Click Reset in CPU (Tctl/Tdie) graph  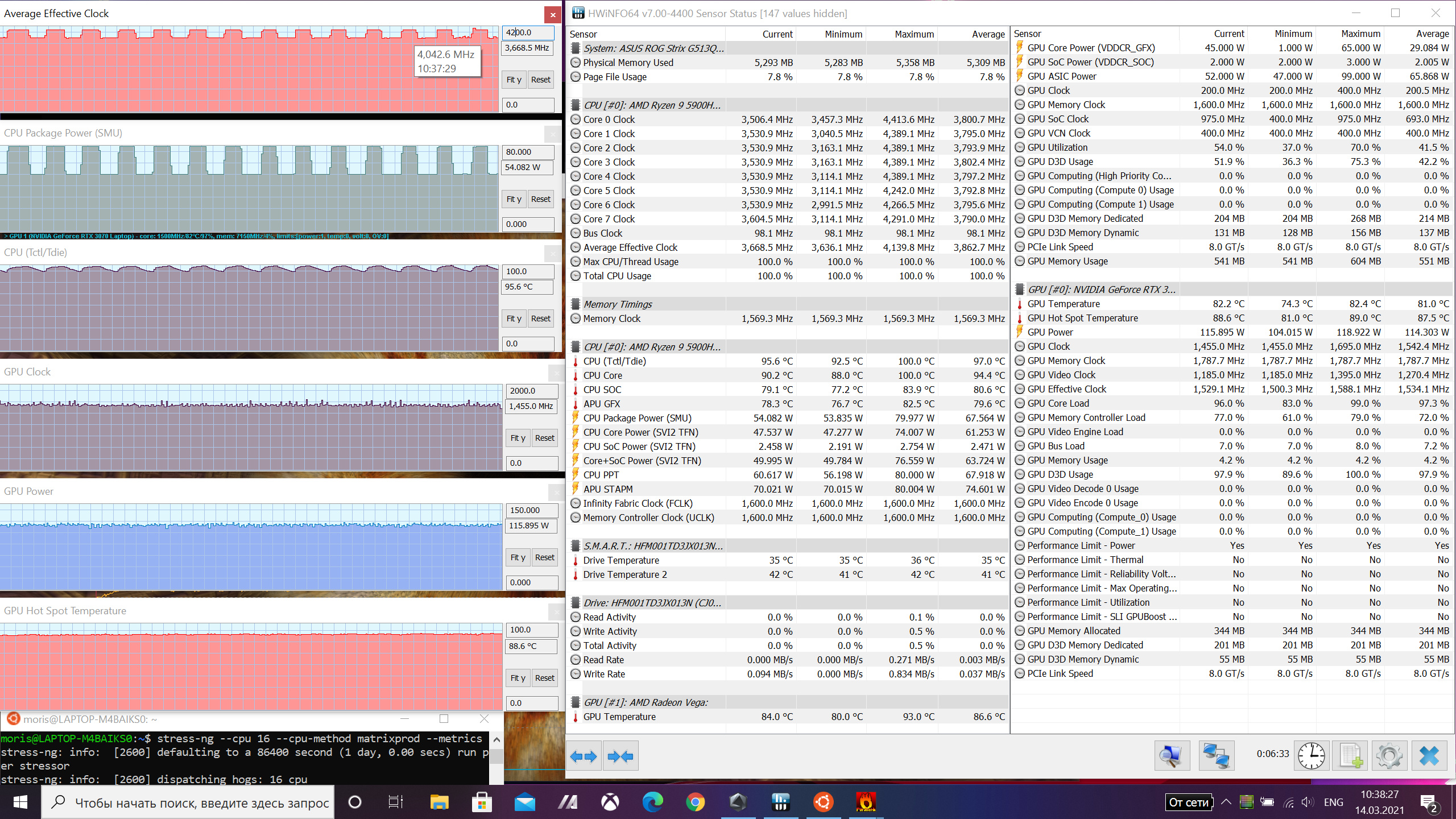pyautogui.click(x=541, y=318)
